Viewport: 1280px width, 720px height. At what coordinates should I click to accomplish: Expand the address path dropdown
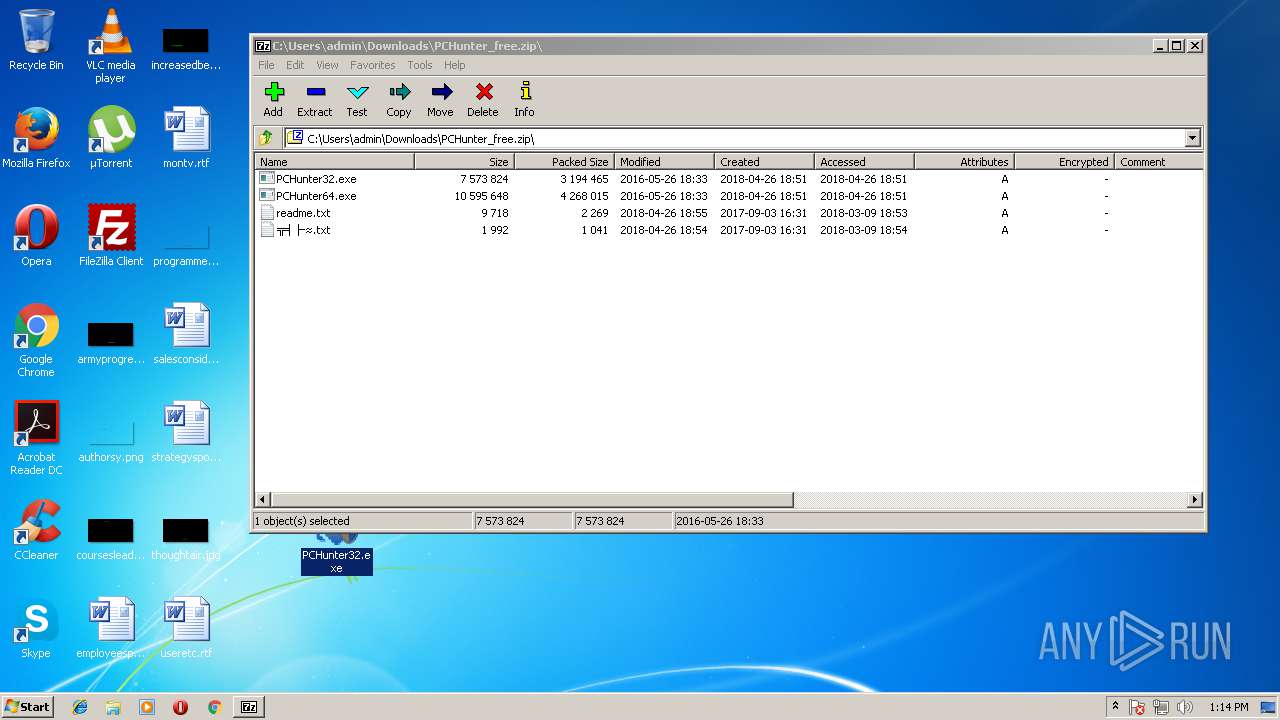pyautogui.click(x=1192, y=139)
